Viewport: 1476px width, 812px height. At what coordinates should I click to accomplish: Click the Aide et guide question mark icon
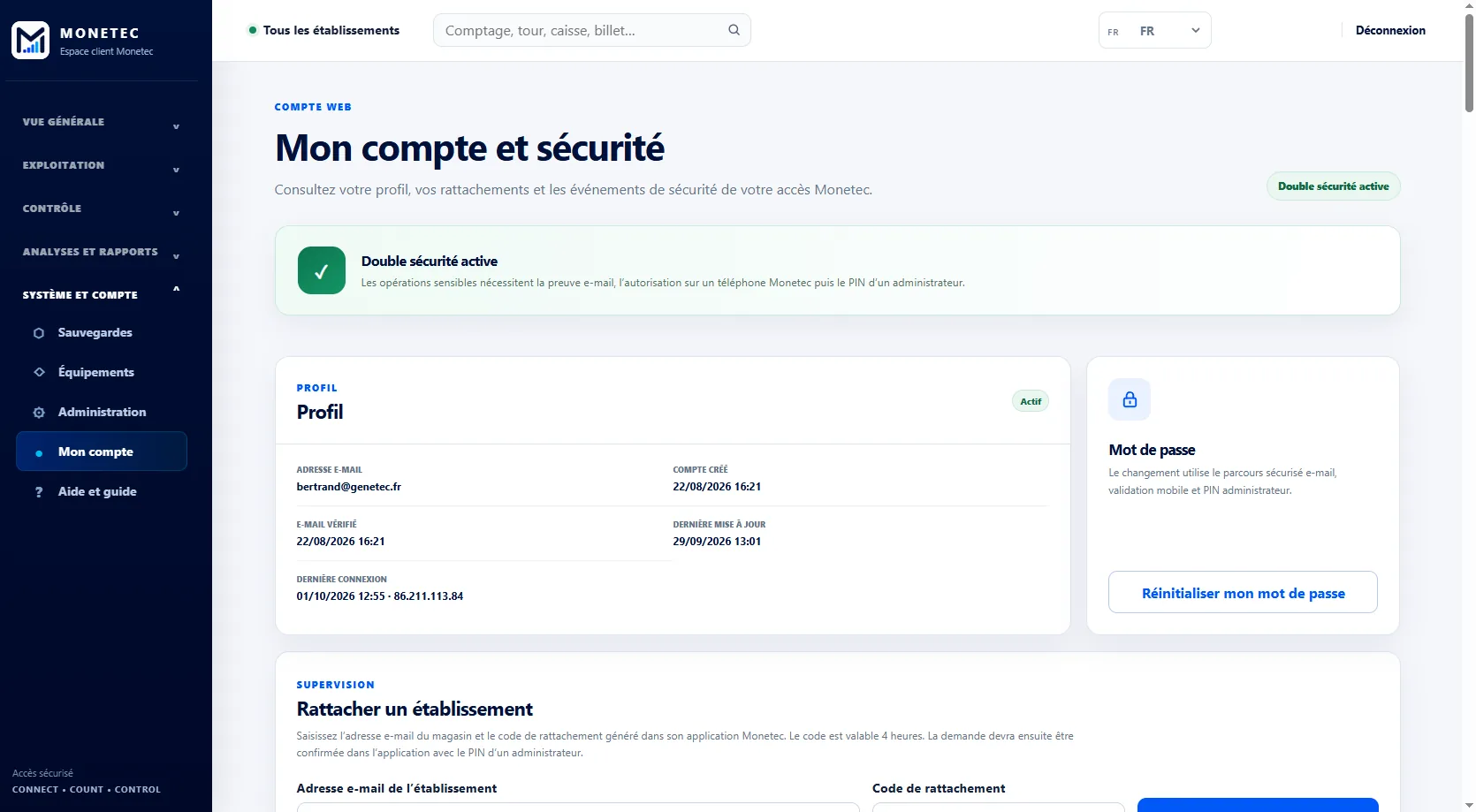coord(39,492)
